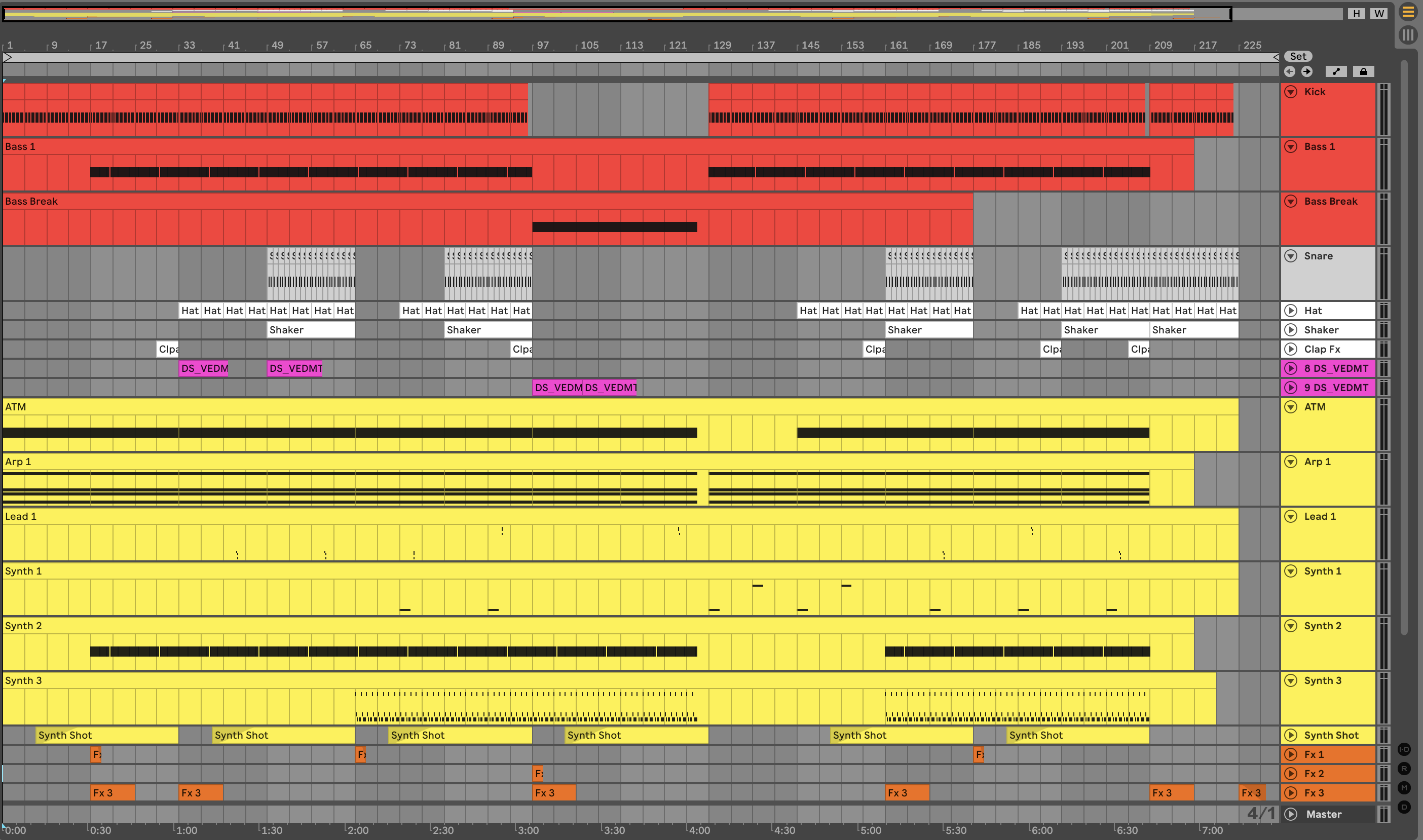This screenshot has width=1423, height=840.
Task: Show the I-O section via the I·O button
Action: point(1404,749)
